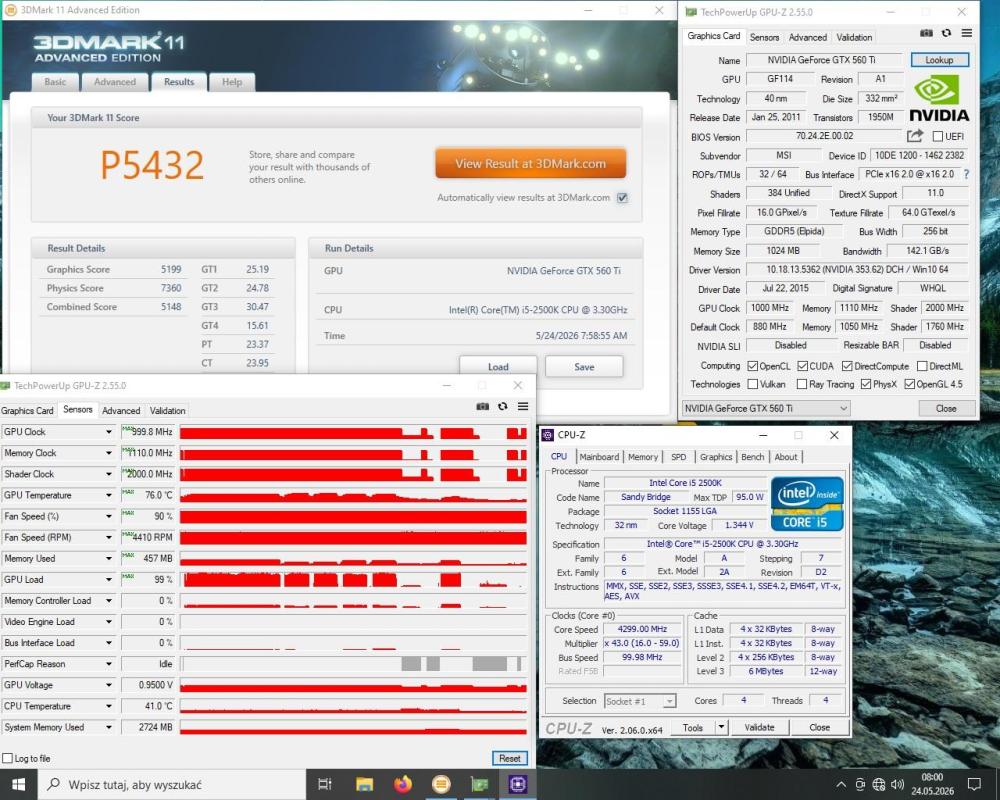Image resolution: width=1000 pixels, height=800 pixels.
Task: Click the Save button in 3DMark 11
Action: (584, 367)
